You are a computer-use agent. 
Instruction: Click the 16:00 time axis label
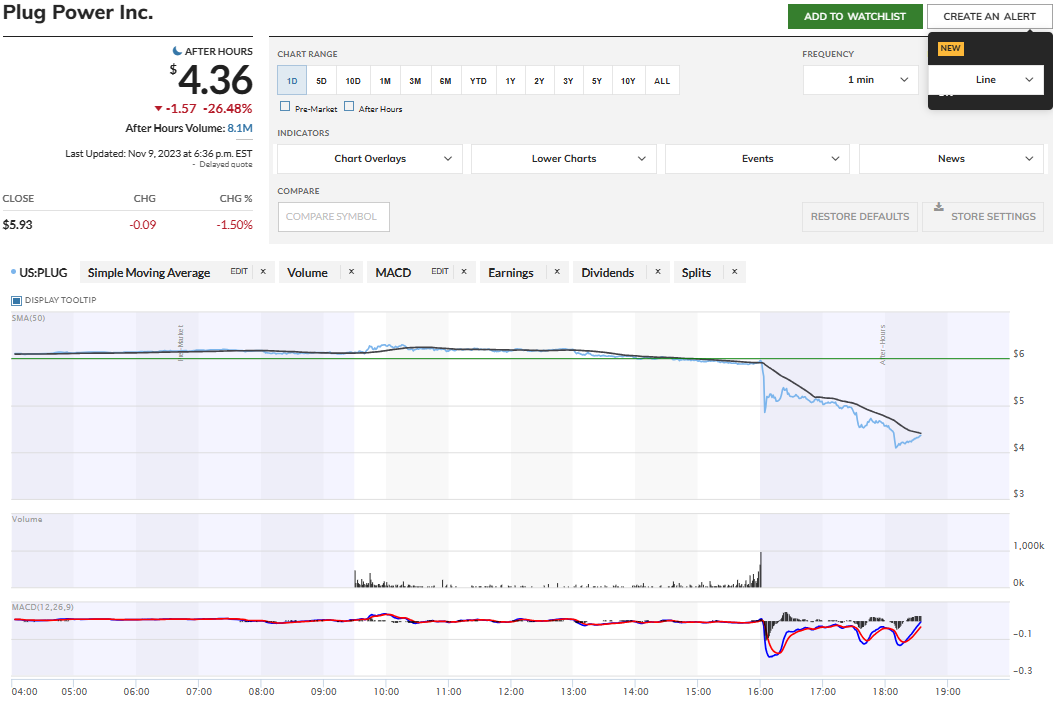[760, 691]
